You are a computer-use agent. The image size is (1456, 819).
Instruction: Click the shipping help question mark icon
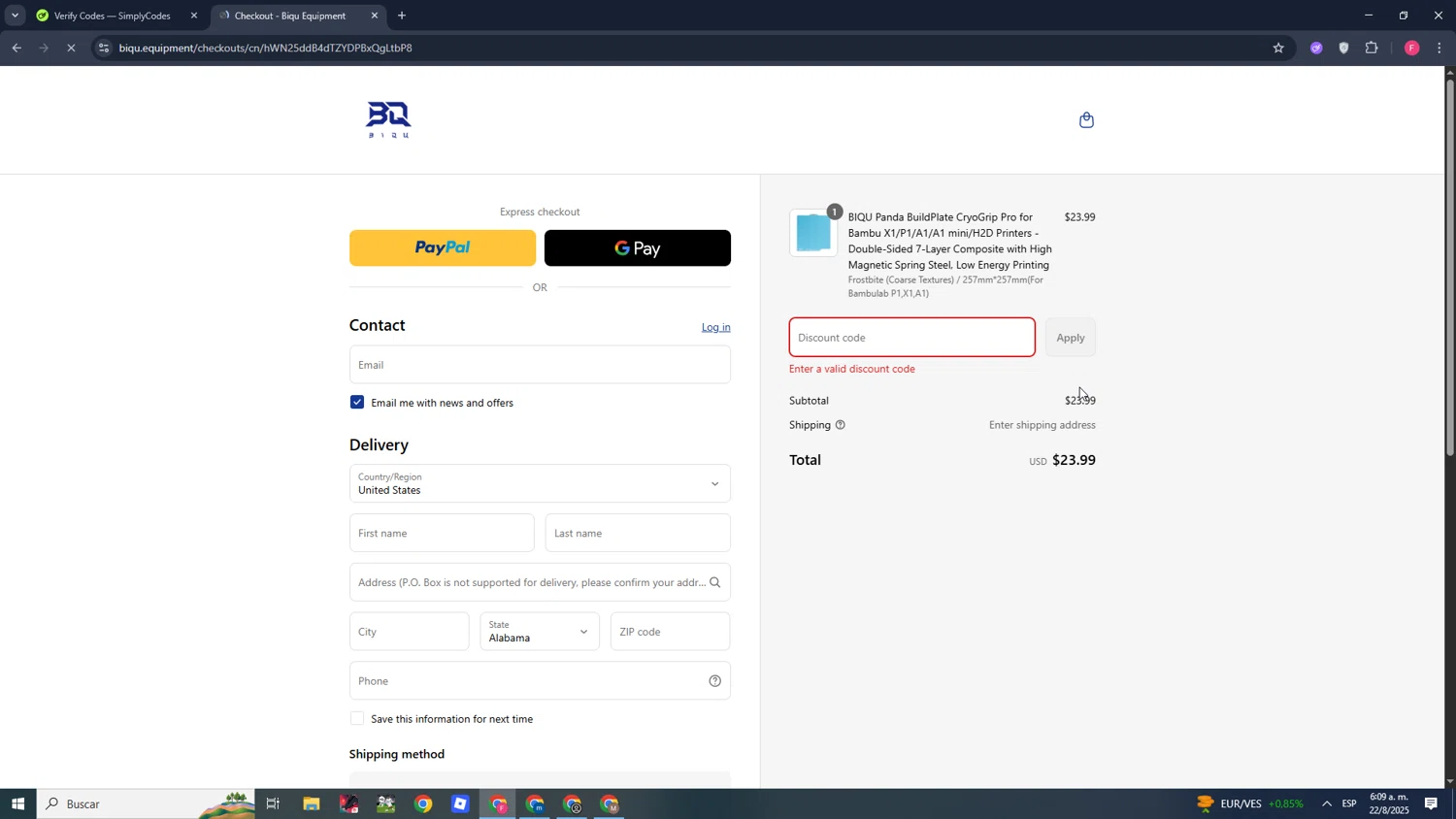click(840, 425)
